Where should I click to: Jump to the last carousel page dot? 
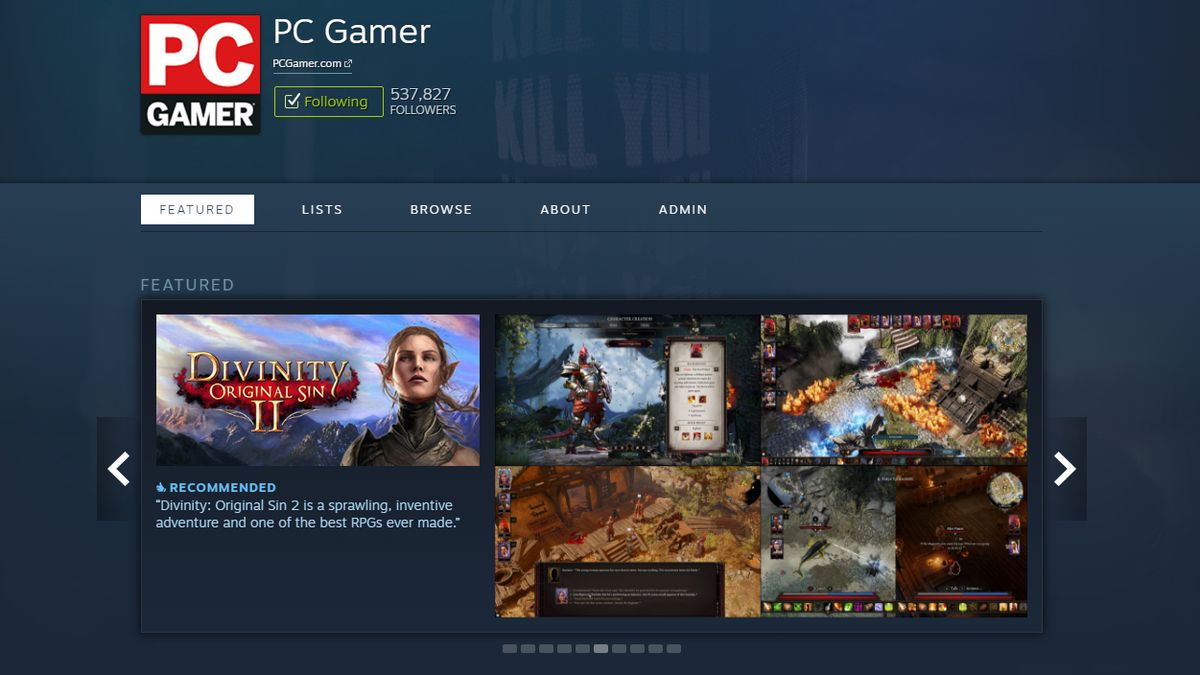click(x=673, y=649)
